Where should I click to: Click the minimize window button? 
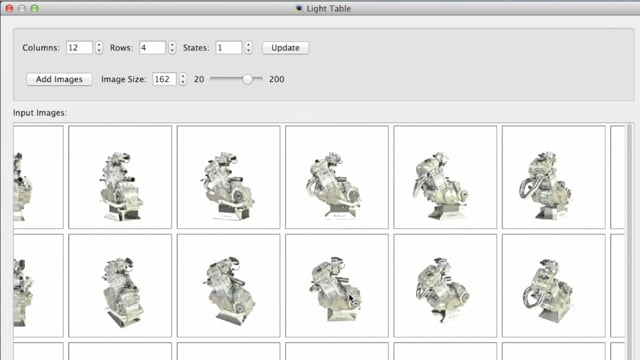tap(22, 8)
